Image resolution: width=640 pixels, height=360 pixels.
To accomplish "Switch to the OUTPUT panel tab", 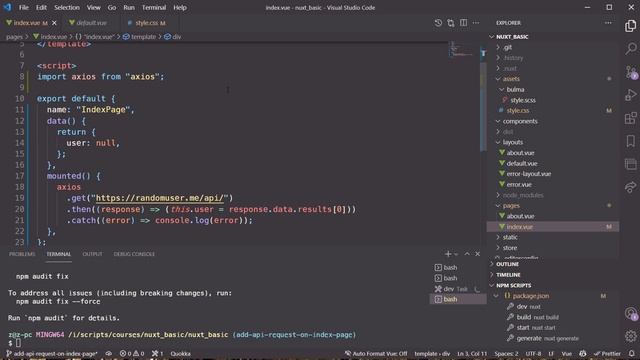I will [x=92, y=254].
